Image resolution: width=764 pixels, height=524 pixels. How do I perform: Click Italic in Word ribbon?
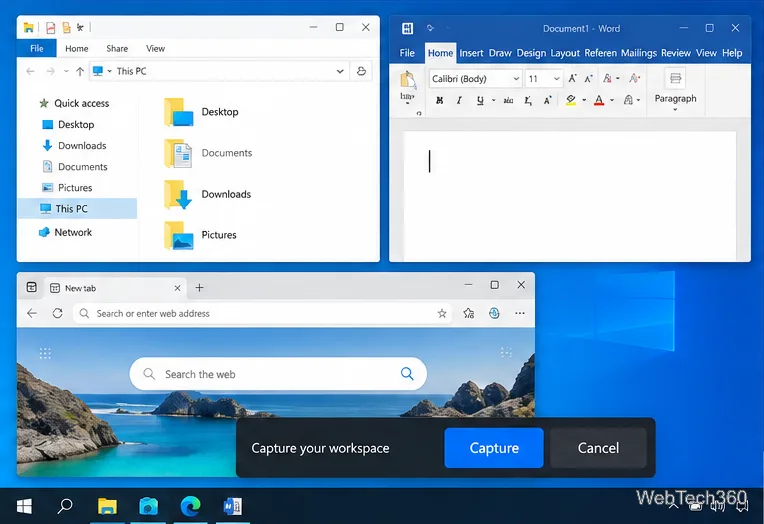(459, 100)
